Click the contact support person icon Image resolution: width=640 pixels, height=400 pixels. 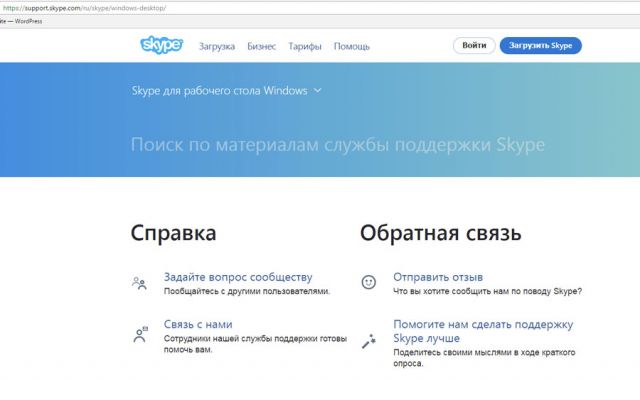point(140,334)
